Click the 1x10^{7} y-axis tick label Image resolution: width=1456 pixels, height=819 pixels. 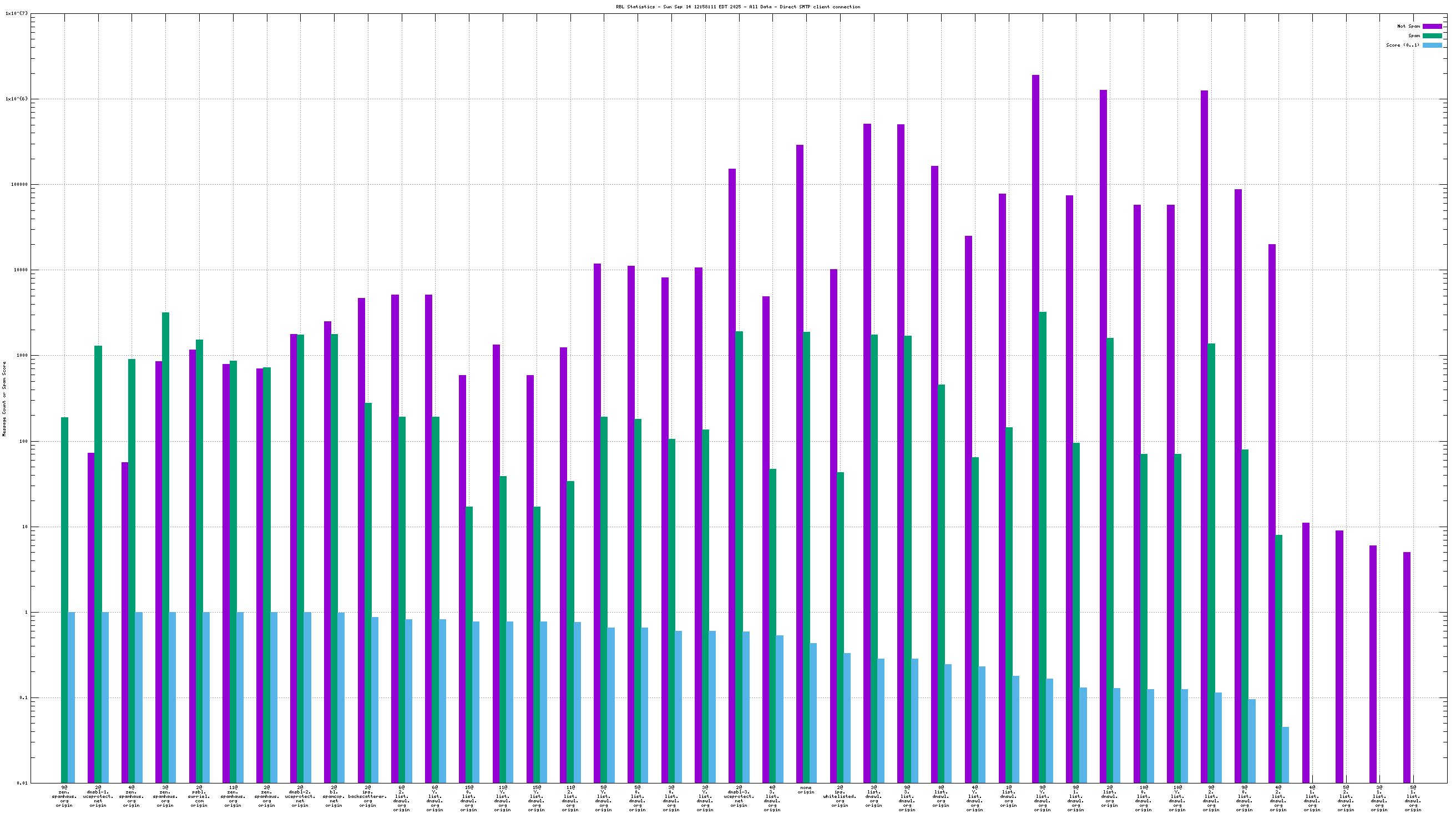[17, 13]
